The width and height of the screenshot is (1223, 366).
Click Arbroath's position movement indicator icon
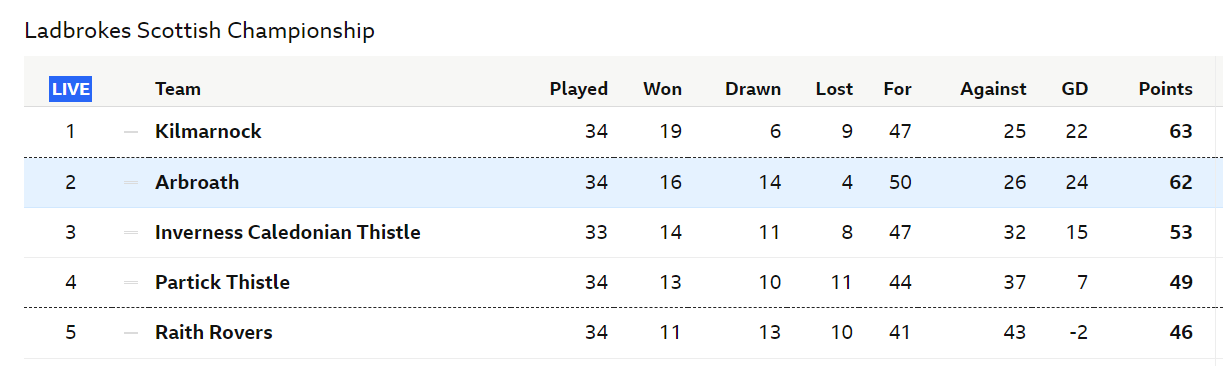click(131, 182)
